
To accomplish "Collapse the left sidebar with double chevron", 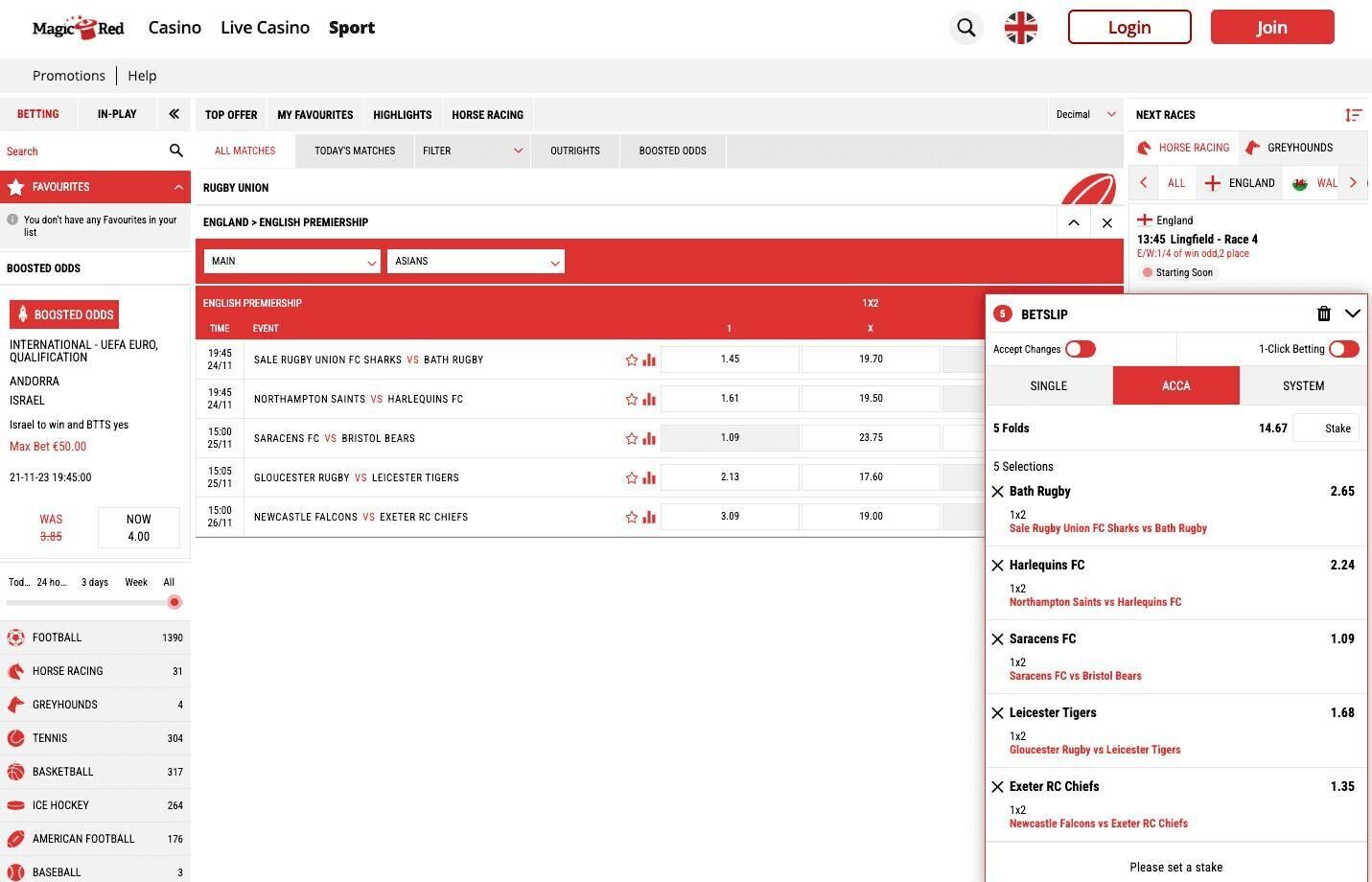I will coord(174,114).
